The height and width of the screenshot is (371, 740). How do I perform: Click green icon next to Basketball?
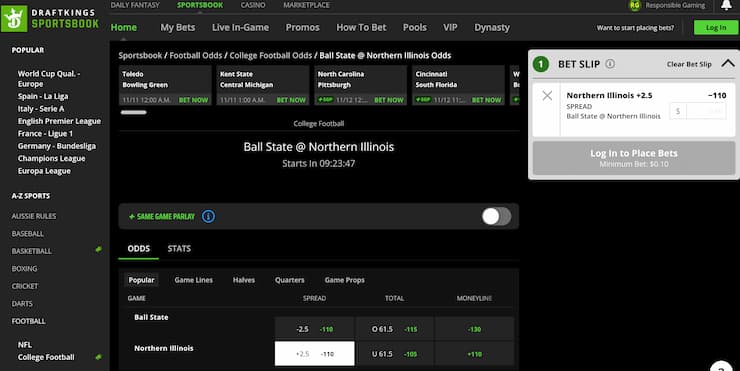98,249
